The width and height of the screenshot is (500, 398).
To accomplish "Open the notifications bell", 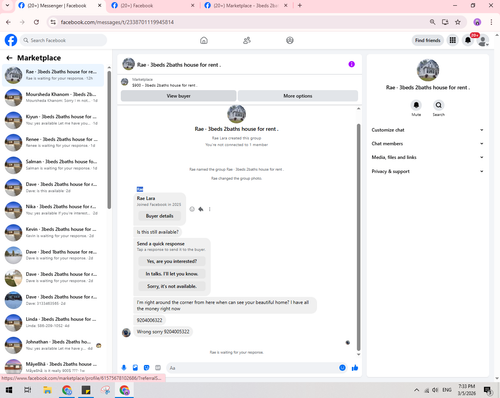I will click(x=468, y=40).
